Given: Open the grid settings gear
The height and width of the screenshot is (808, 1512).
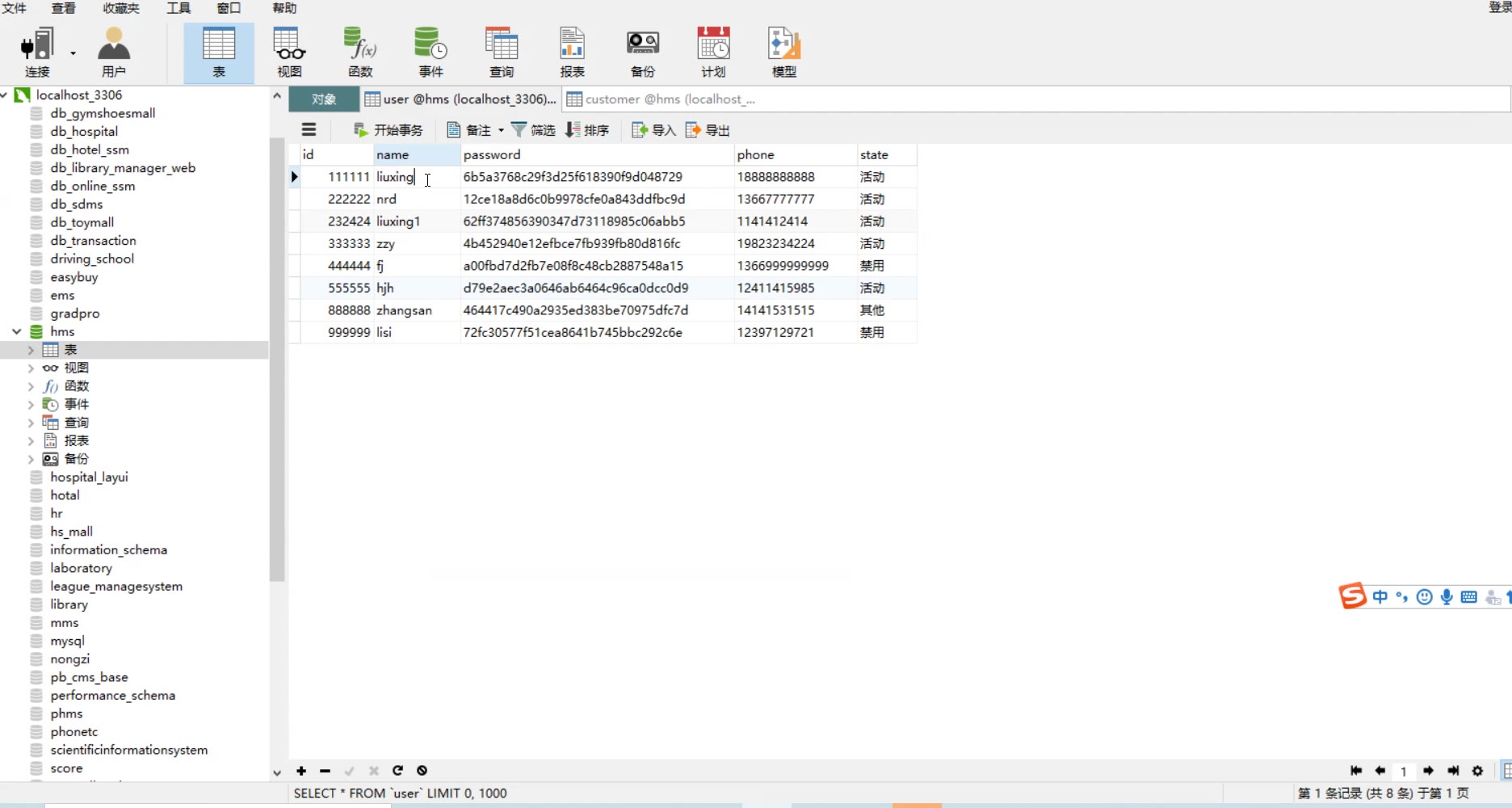Looking at the screenshot, I should (1477, 771).
